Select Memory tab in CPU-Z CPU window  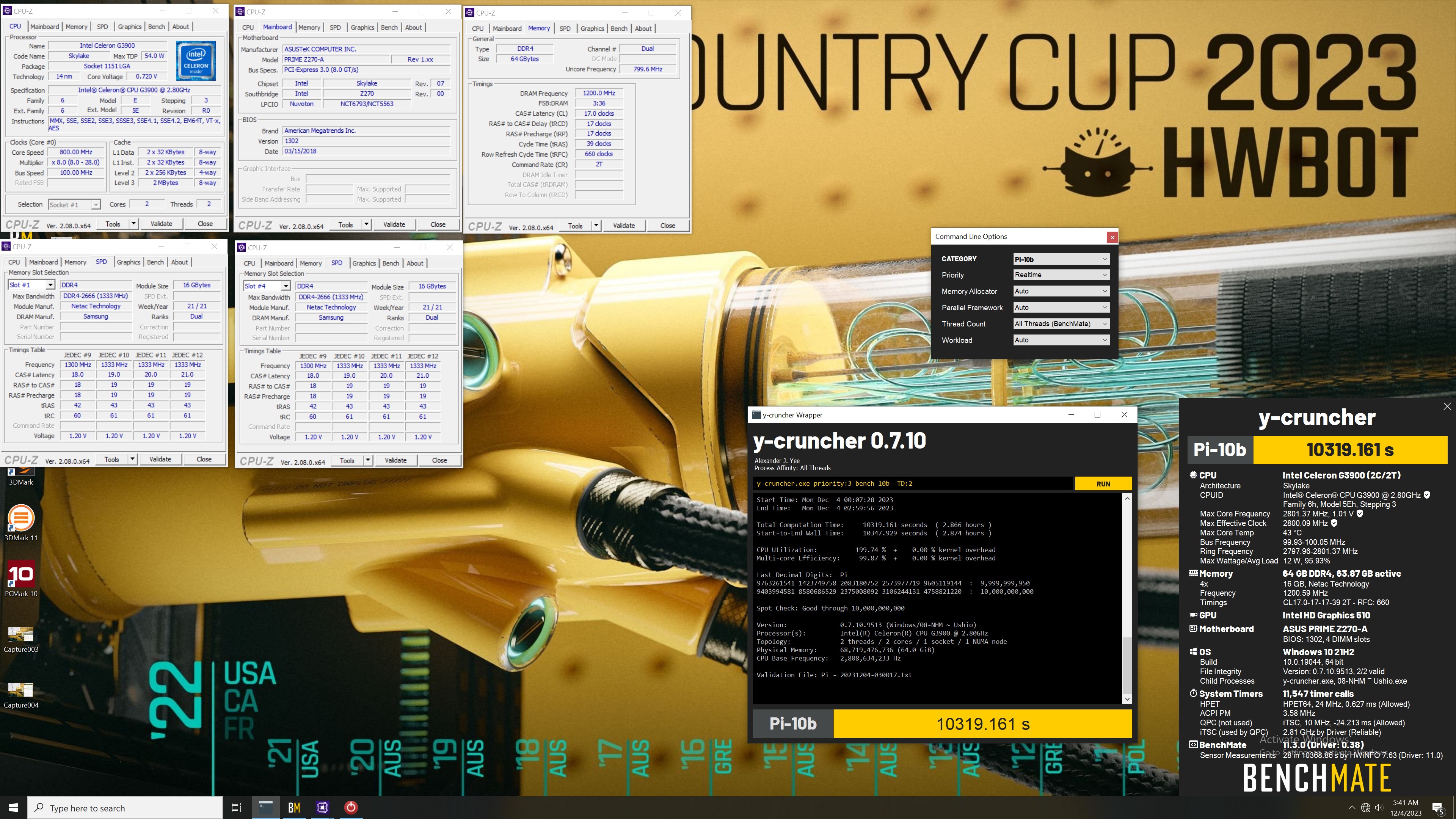coord(76,27)
